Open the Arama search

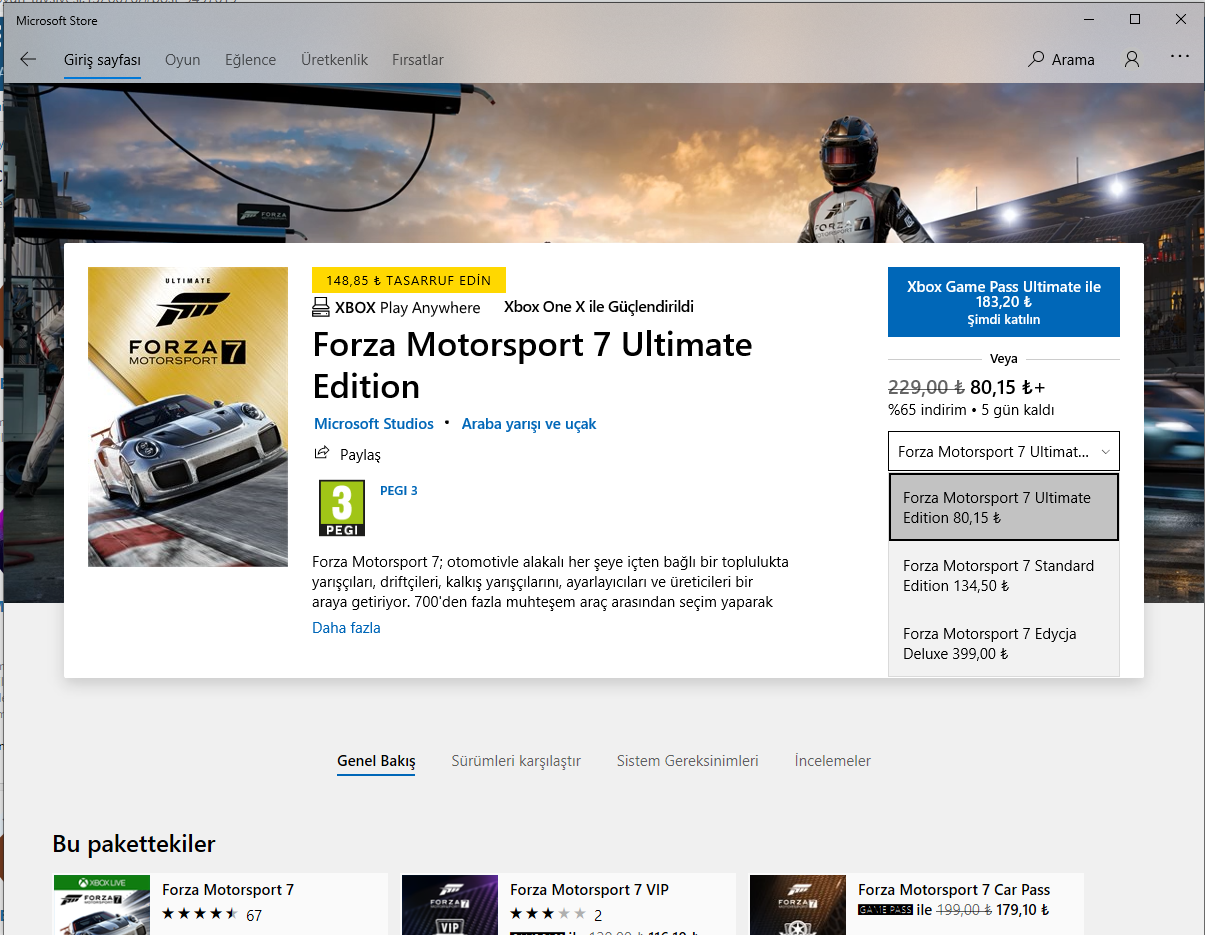pyautogui.click(x=1061, y=59)
